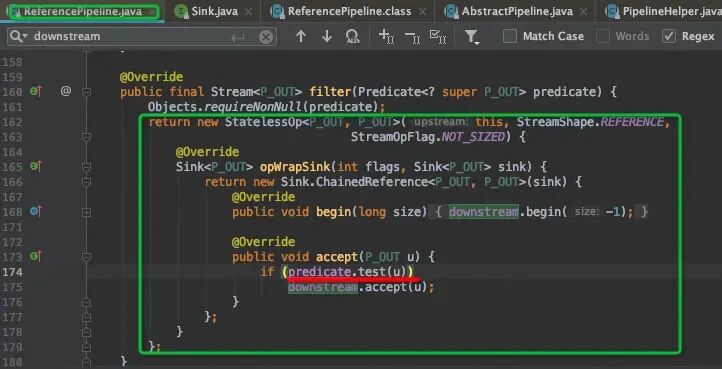Viewport: 722px width, 369px height.
Task: Click the Find All occurrences icon
Action: 352,36
